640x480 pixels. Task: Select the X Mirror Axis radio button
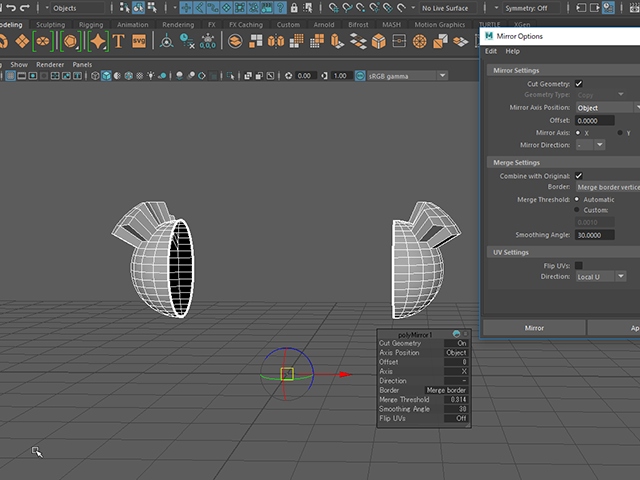tap(578, 133)
